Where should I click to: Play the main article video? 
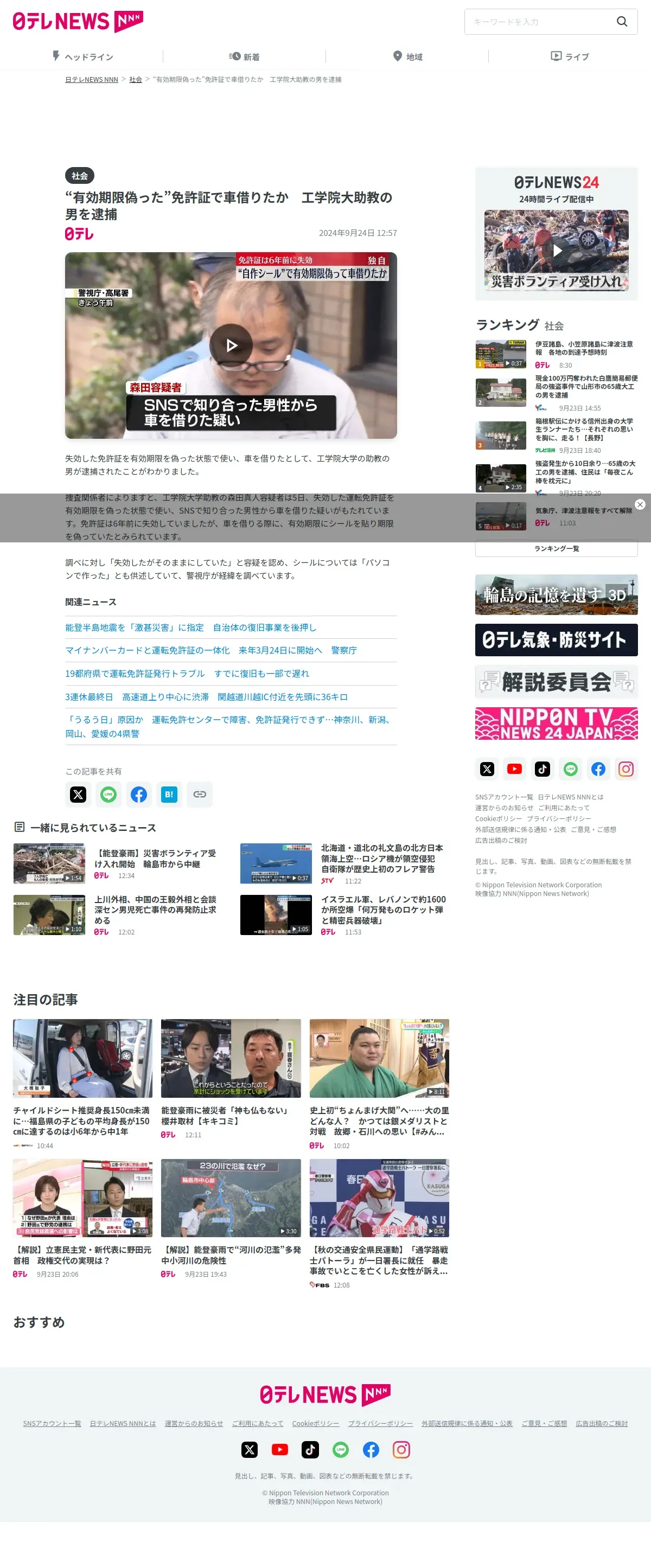point(231,345)
